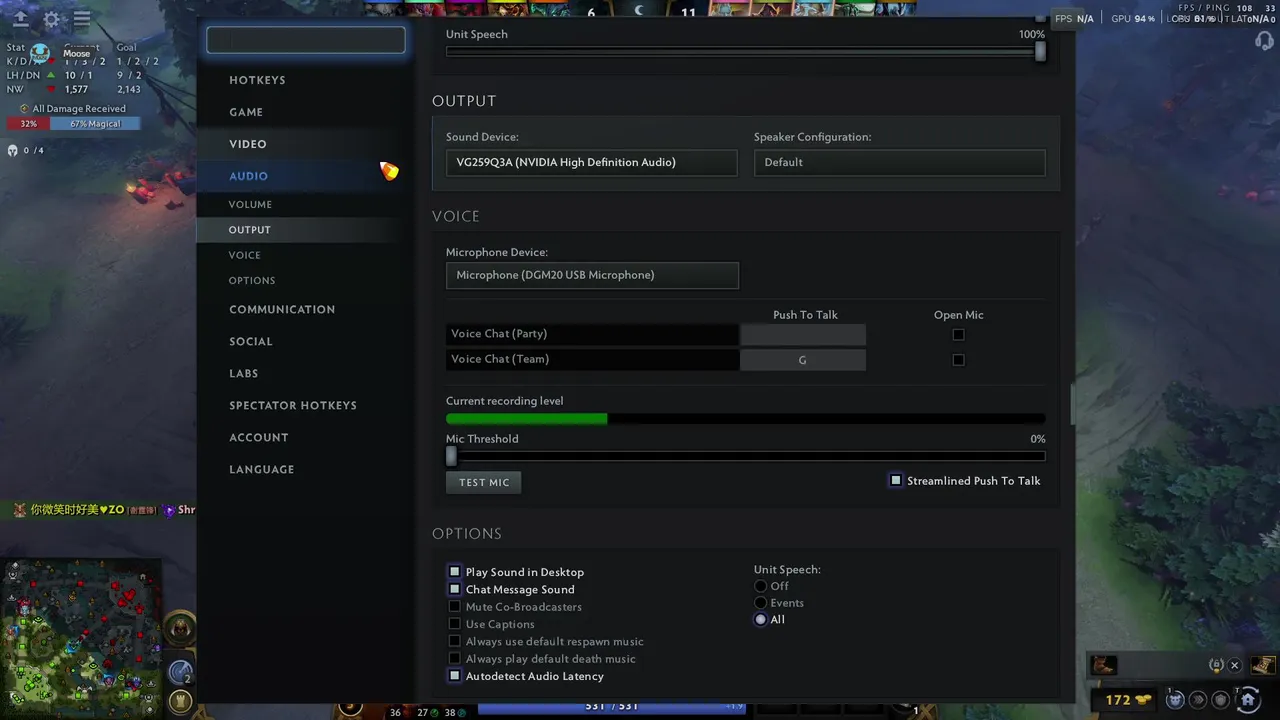This screenshot has height=720, width=1280.
Task: Jump to the Voice subsection
Action: pos(244,255)
